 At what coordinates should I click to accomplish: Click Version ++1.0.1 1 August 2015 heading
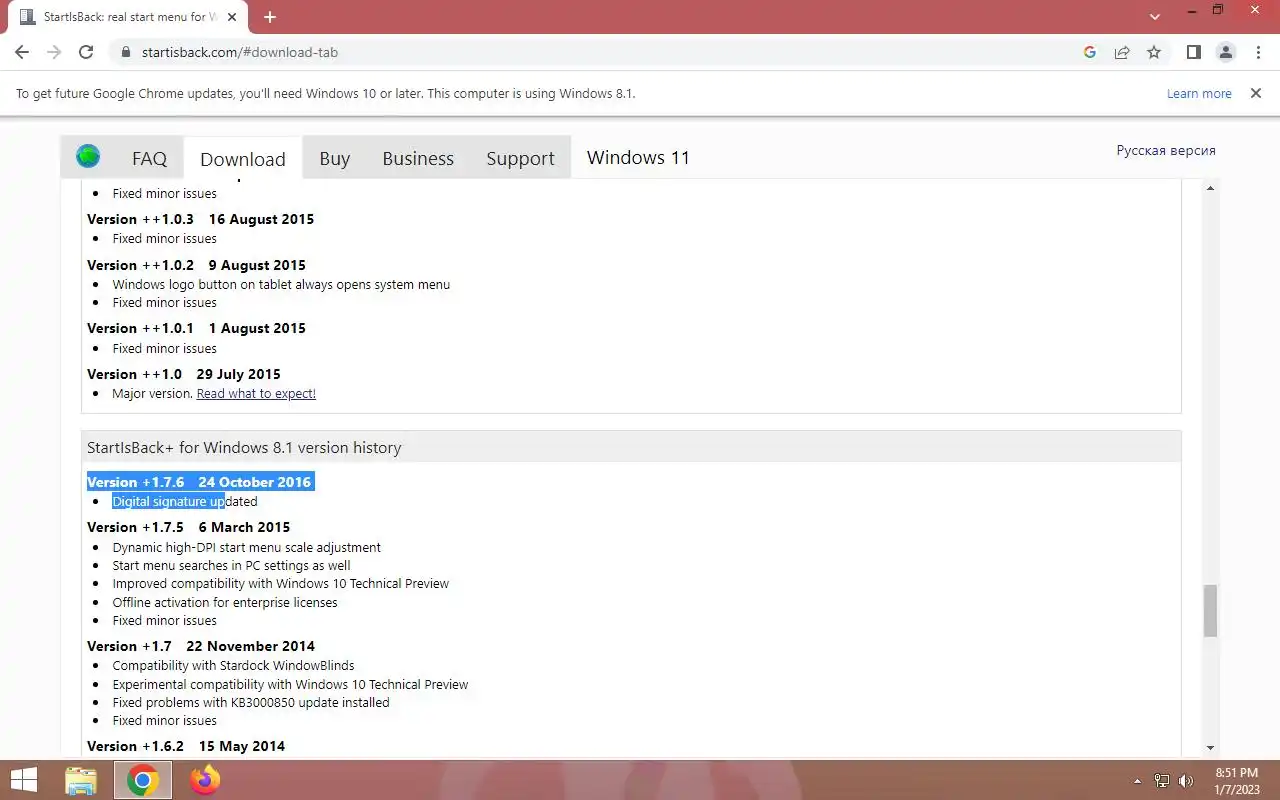click(196, 328)
